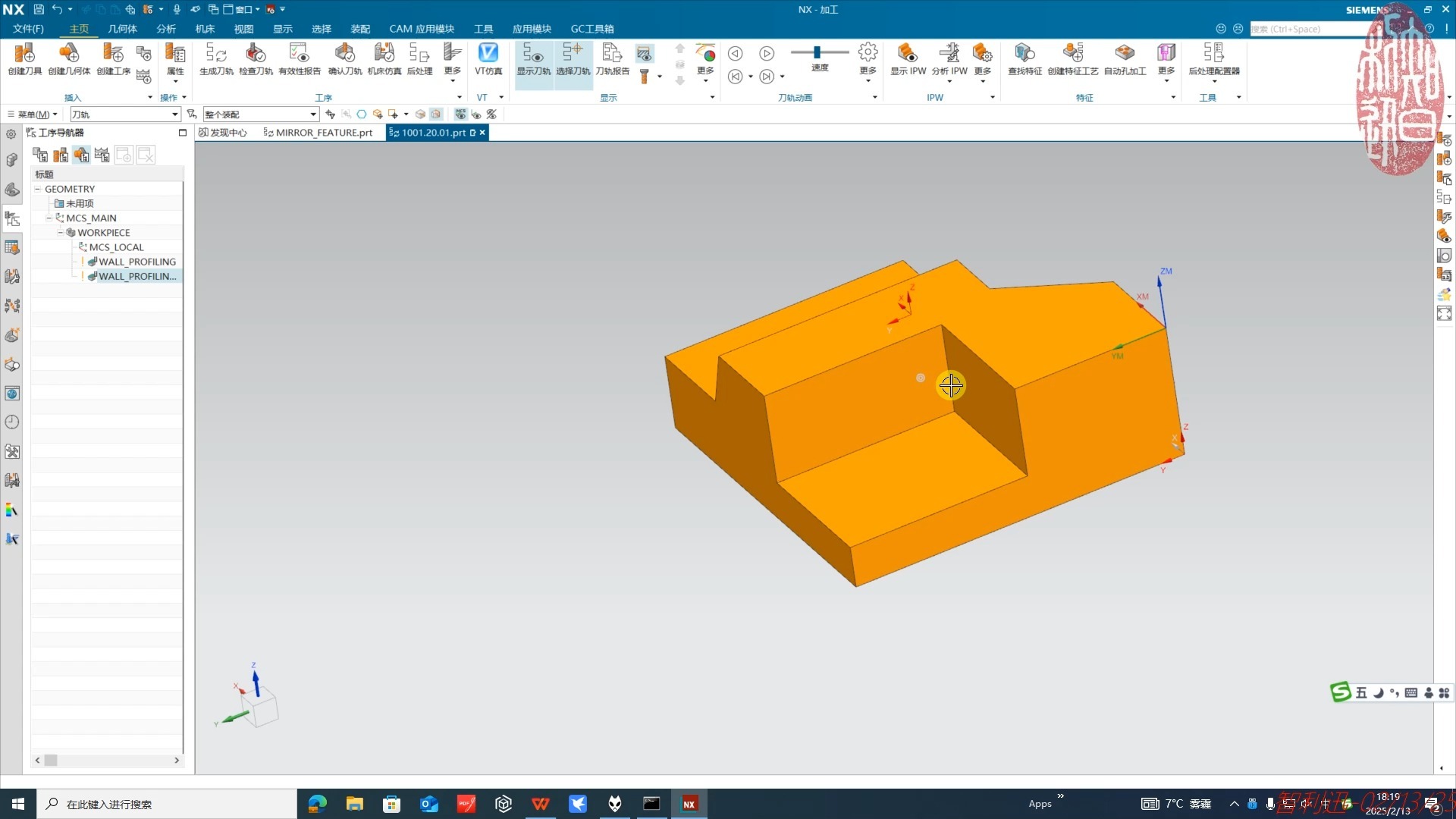1456x819 pixels.
Task: Collapse the MCS_MAIN tree node
Action: [x=49, y=218]
